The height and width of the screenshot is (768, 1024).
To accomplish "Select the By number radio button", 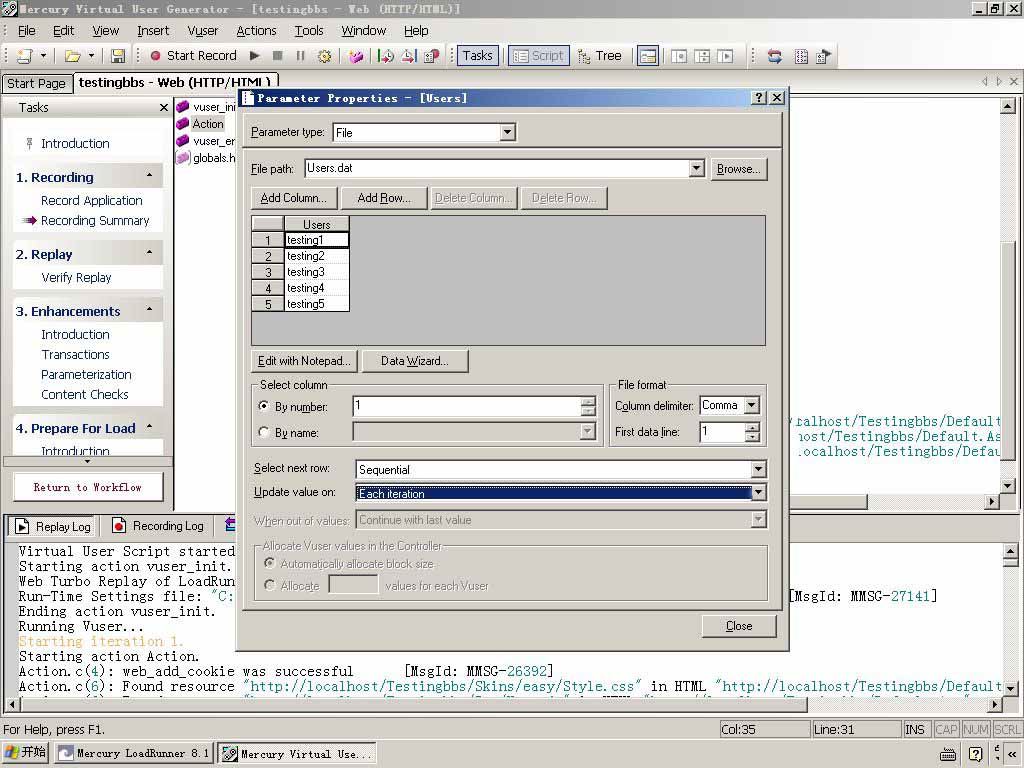I will 264,406.
